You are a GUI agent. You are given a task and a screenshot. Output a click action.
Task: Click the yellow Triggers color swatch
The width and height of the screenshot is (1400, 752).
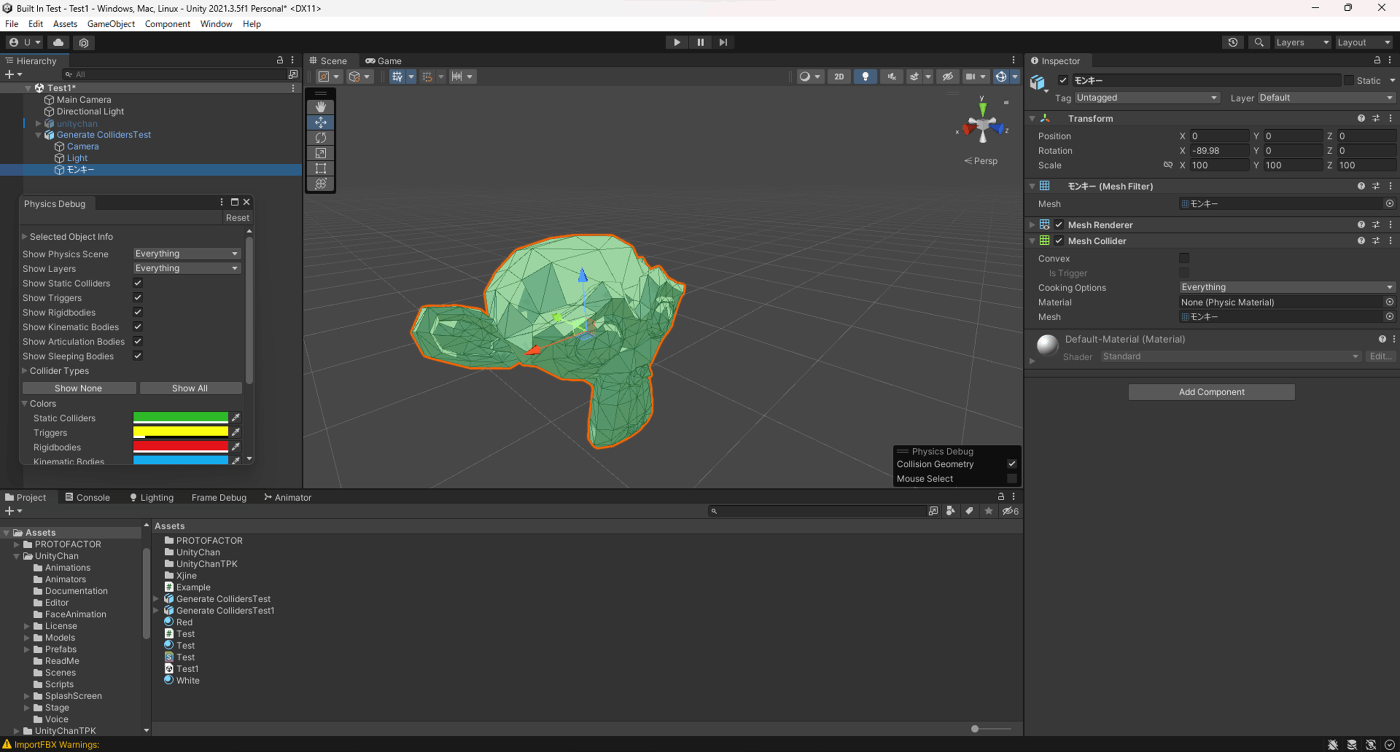[180, 433]
